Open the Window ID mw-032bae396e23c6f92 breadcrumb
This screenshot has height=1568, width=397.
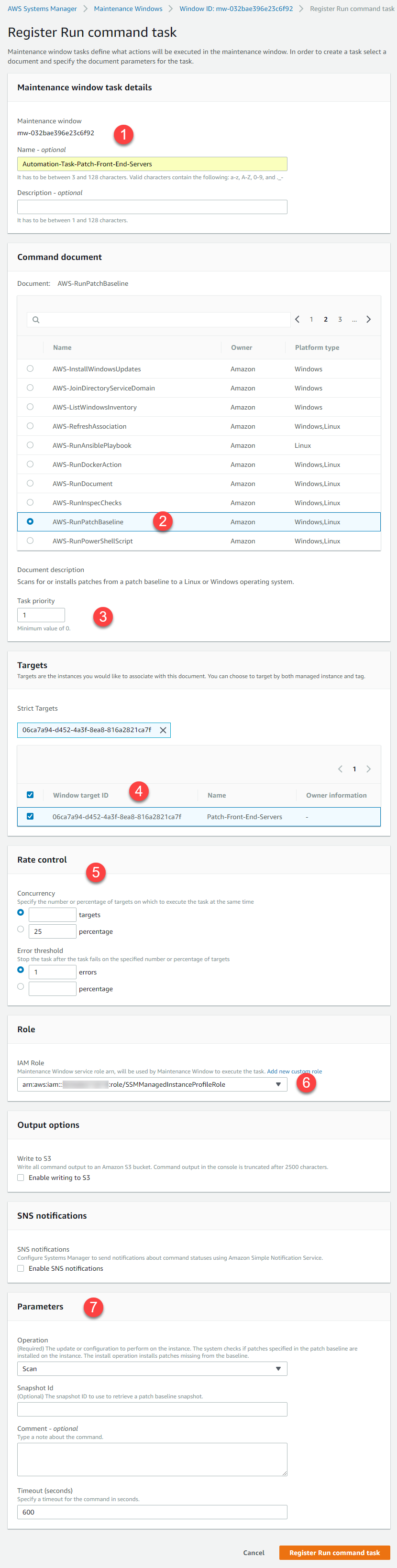236,9
